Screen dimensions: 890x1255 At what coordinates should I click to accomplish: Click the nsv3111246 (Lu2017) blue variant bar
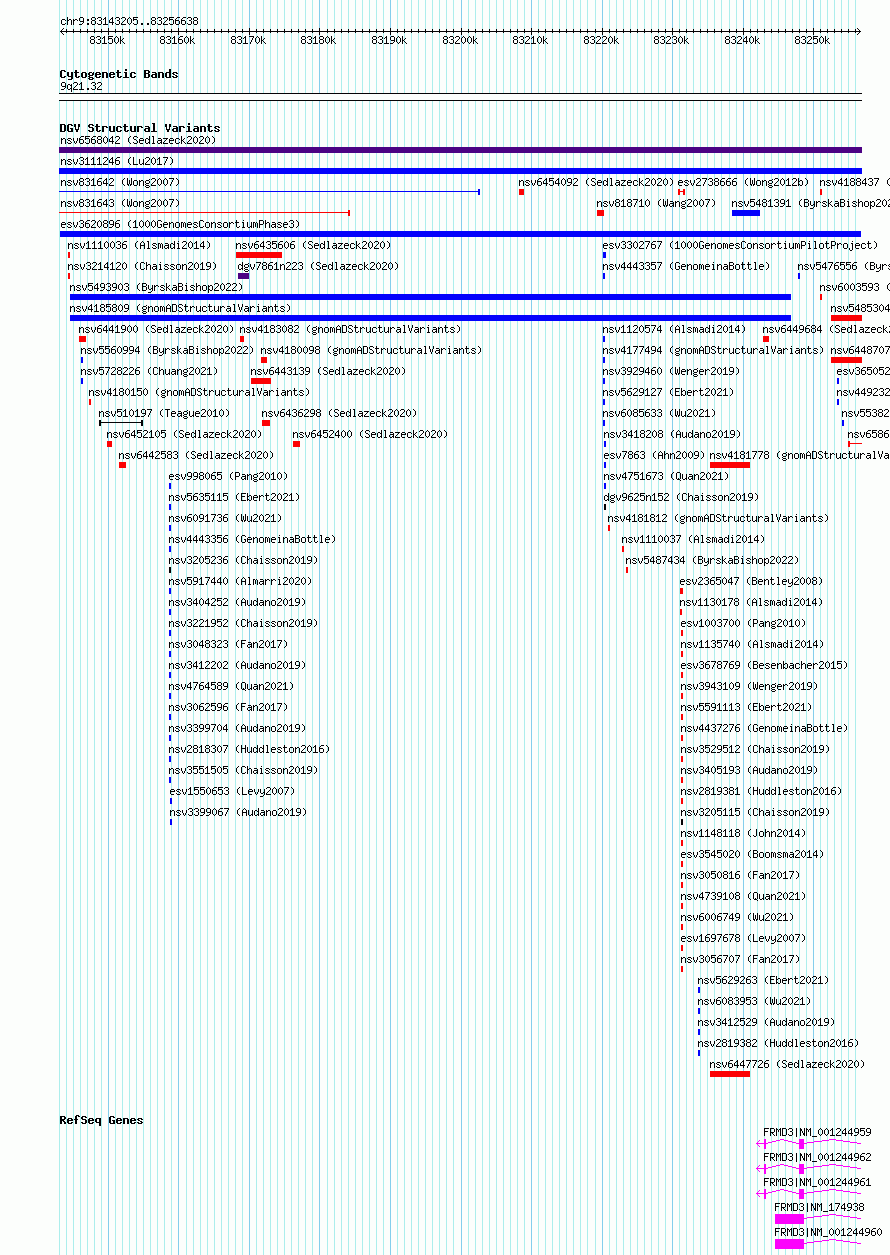coord(460,171)
